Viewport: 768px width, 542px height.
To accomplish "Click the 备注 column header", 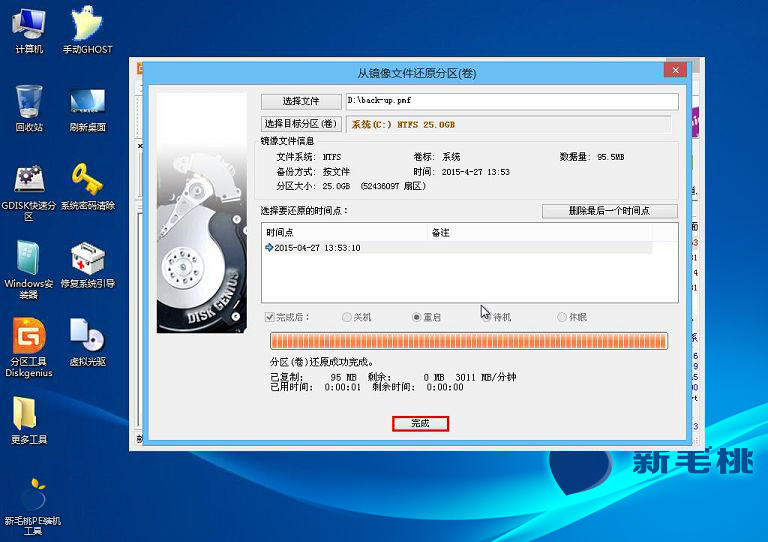I will tap(540, 233).
